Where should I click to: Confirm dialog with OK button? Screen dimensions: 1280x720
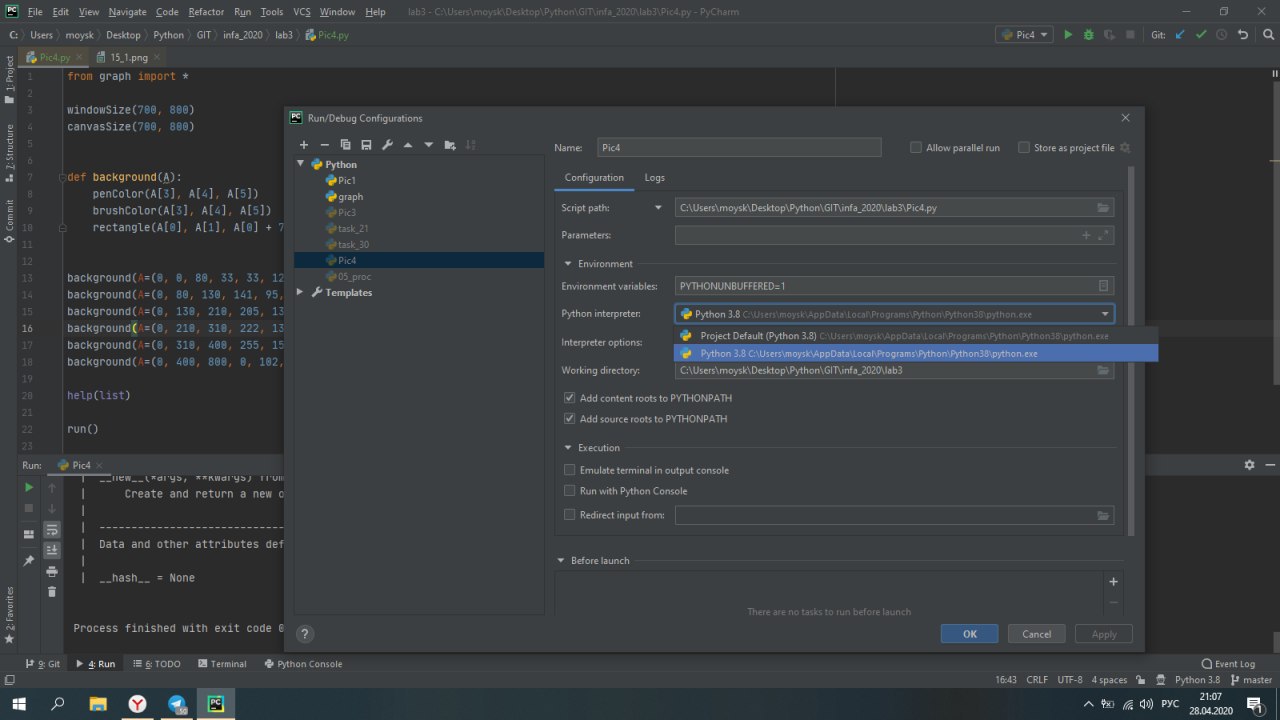(x=969, y=634)
